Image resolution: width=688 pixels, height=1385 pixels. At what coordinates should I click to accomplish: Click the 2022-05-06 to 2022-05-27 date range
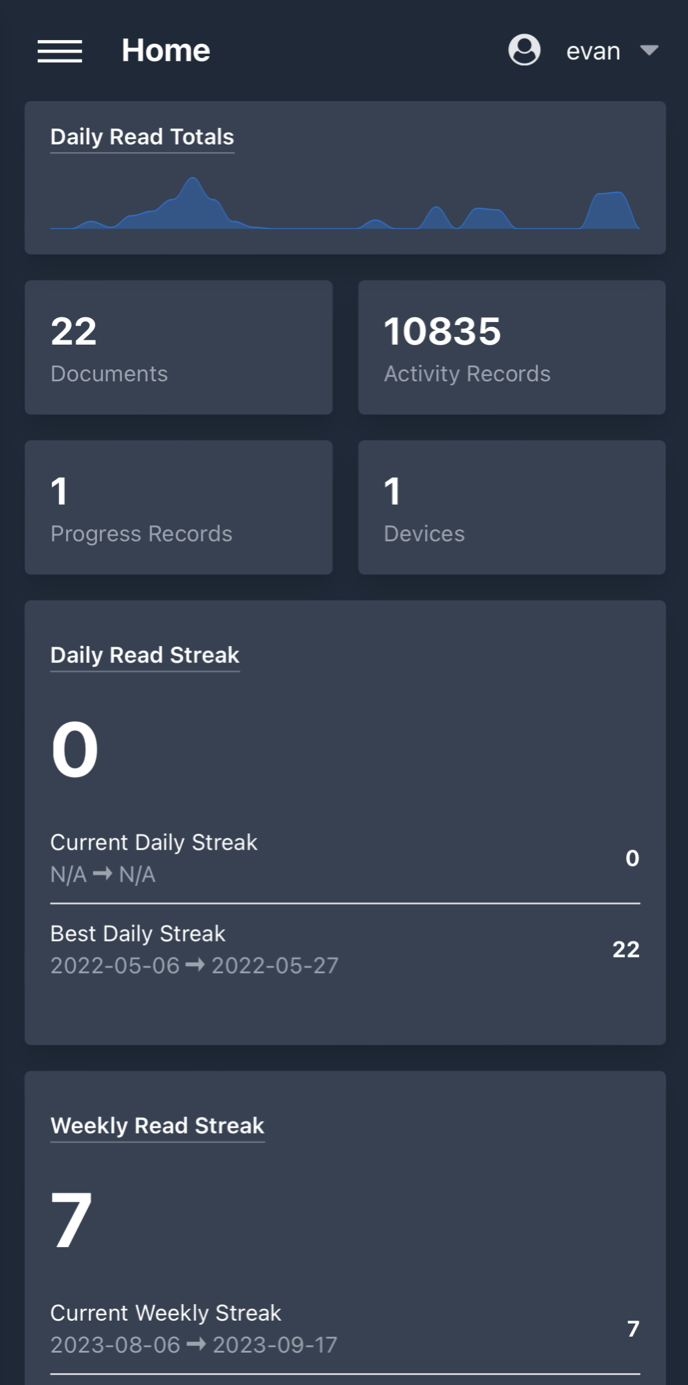[x=194, y=965]
